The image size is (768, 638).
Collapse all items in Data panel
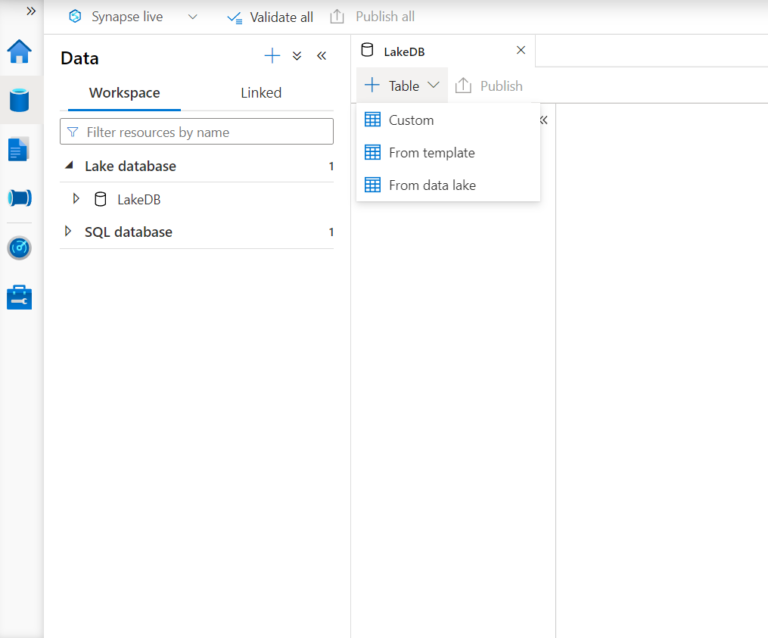pyautogui.click(x=297, y=56)
